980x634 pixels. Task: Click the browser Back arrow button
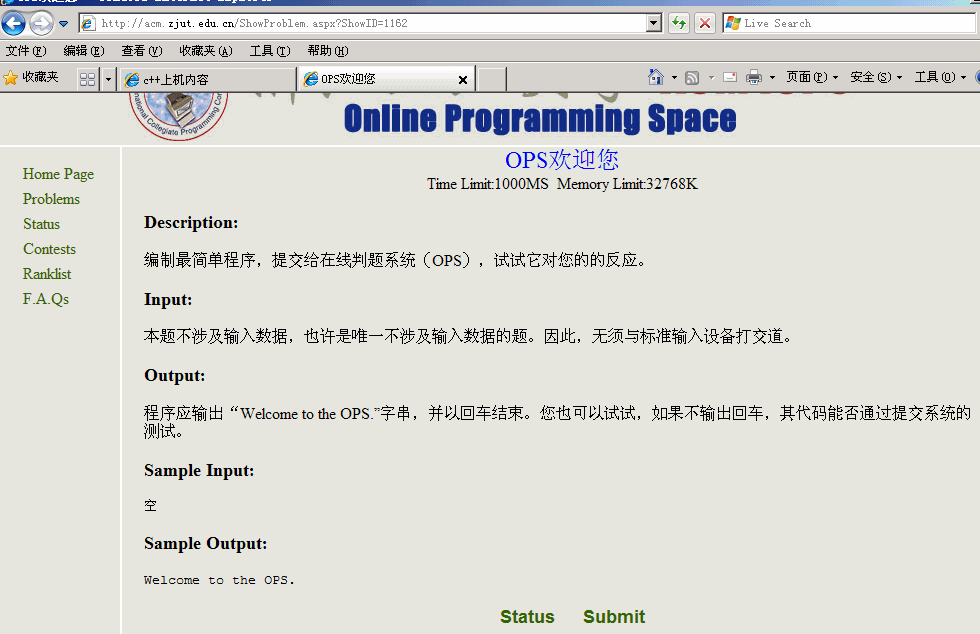(14, 23)
